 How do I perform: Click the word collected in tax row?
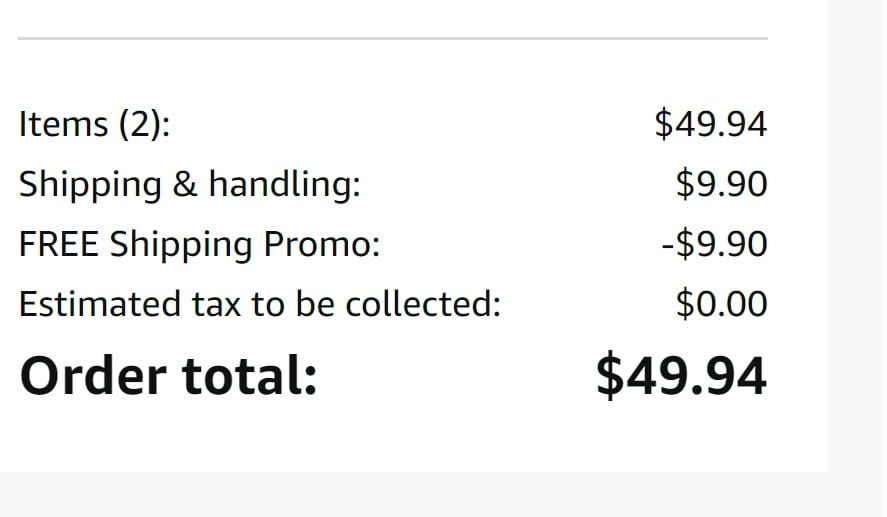423,304
